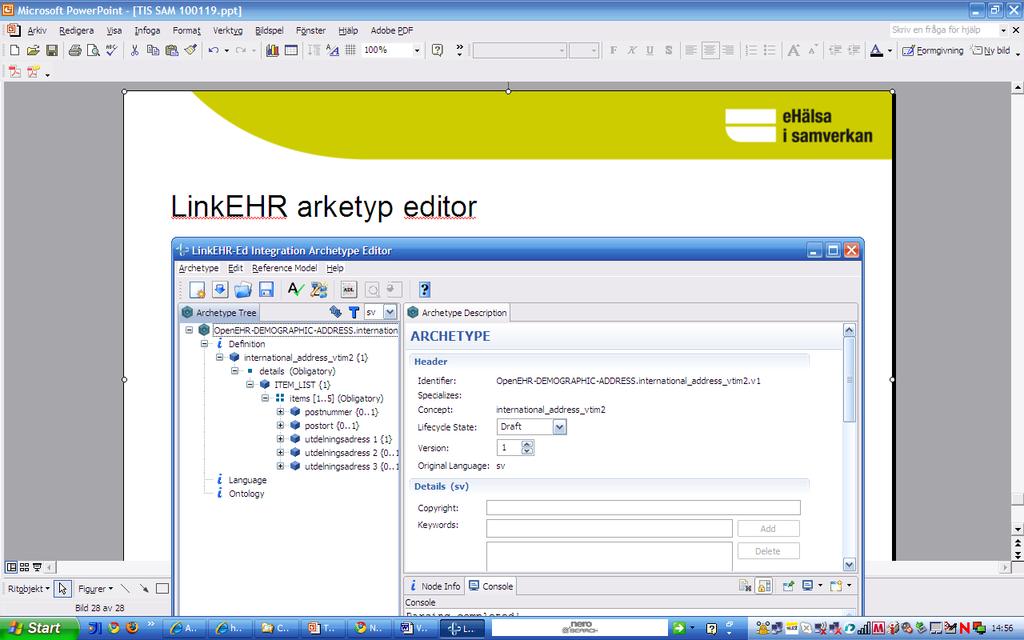Select the rectangle drawing tool
The width and height of the screenshot is (1024, 640).
(162, 588)
